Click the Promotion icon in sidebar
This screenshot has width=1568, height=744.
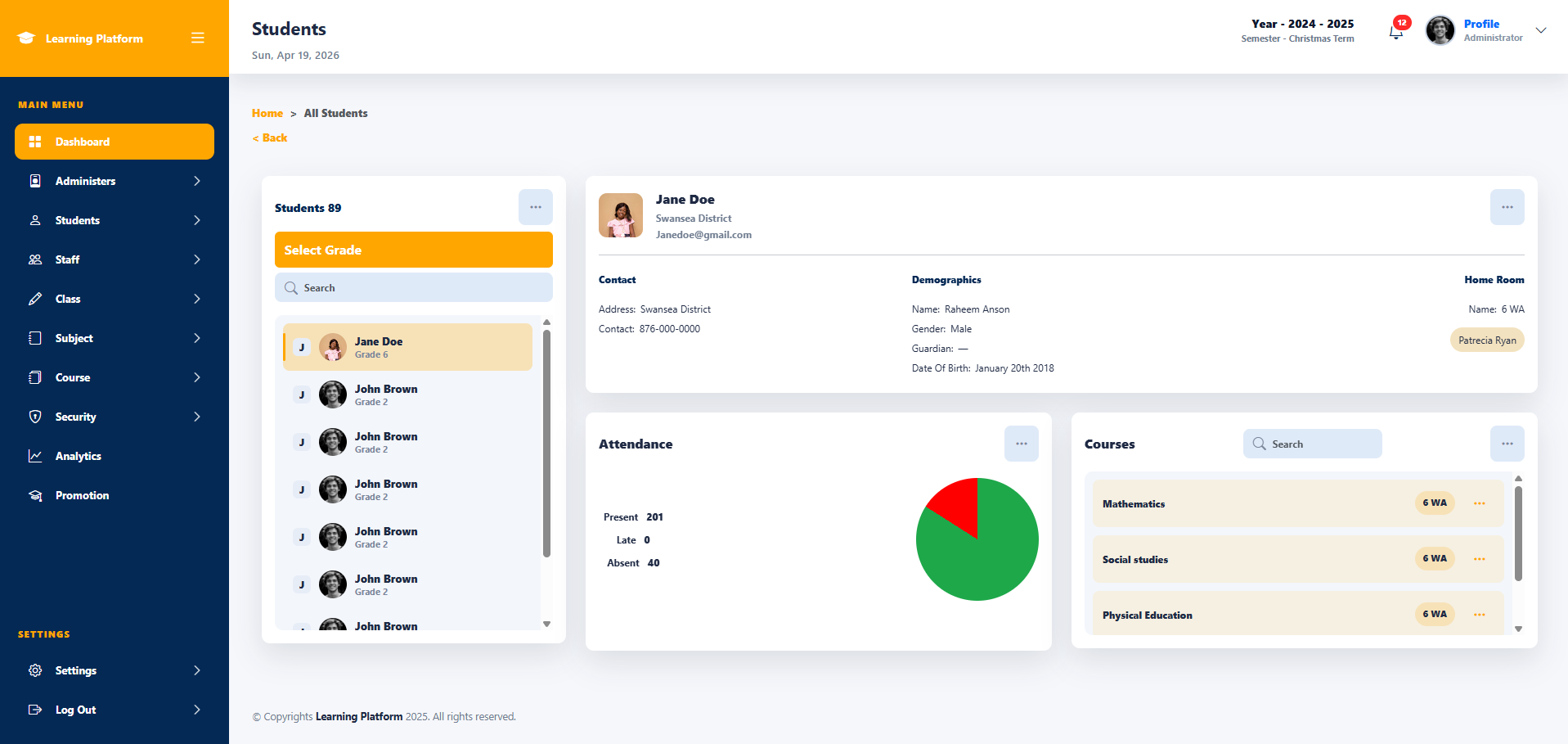coord(35,495)
